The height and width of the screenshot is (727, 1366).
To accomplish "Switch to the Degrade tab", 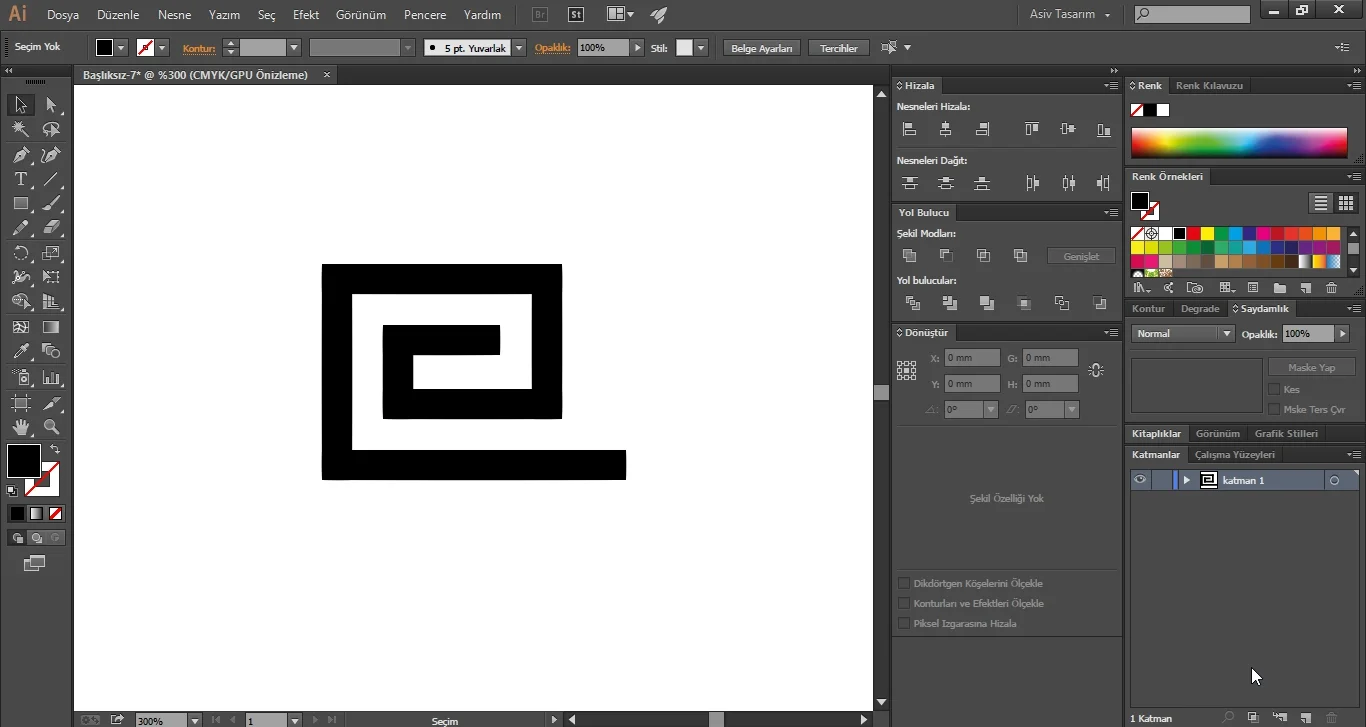I will 1200,309.
